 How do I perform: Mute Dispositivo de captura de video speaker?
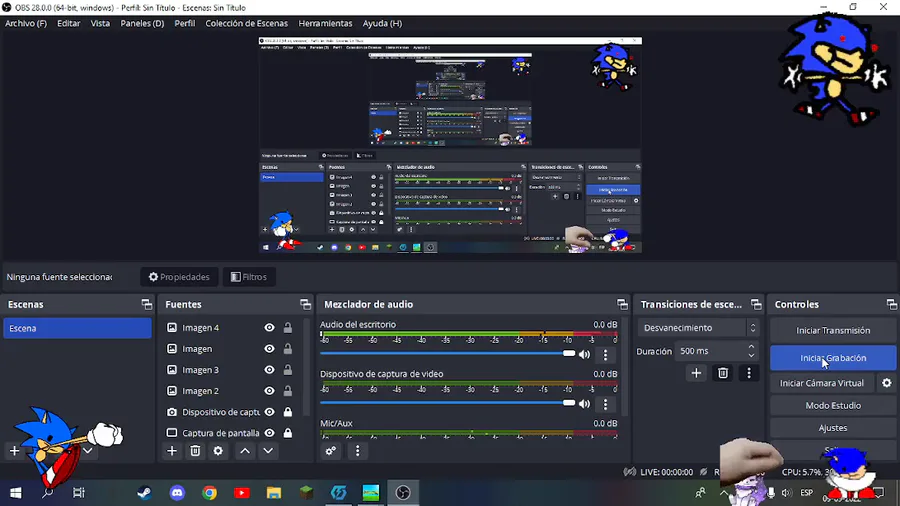(584, 404)
